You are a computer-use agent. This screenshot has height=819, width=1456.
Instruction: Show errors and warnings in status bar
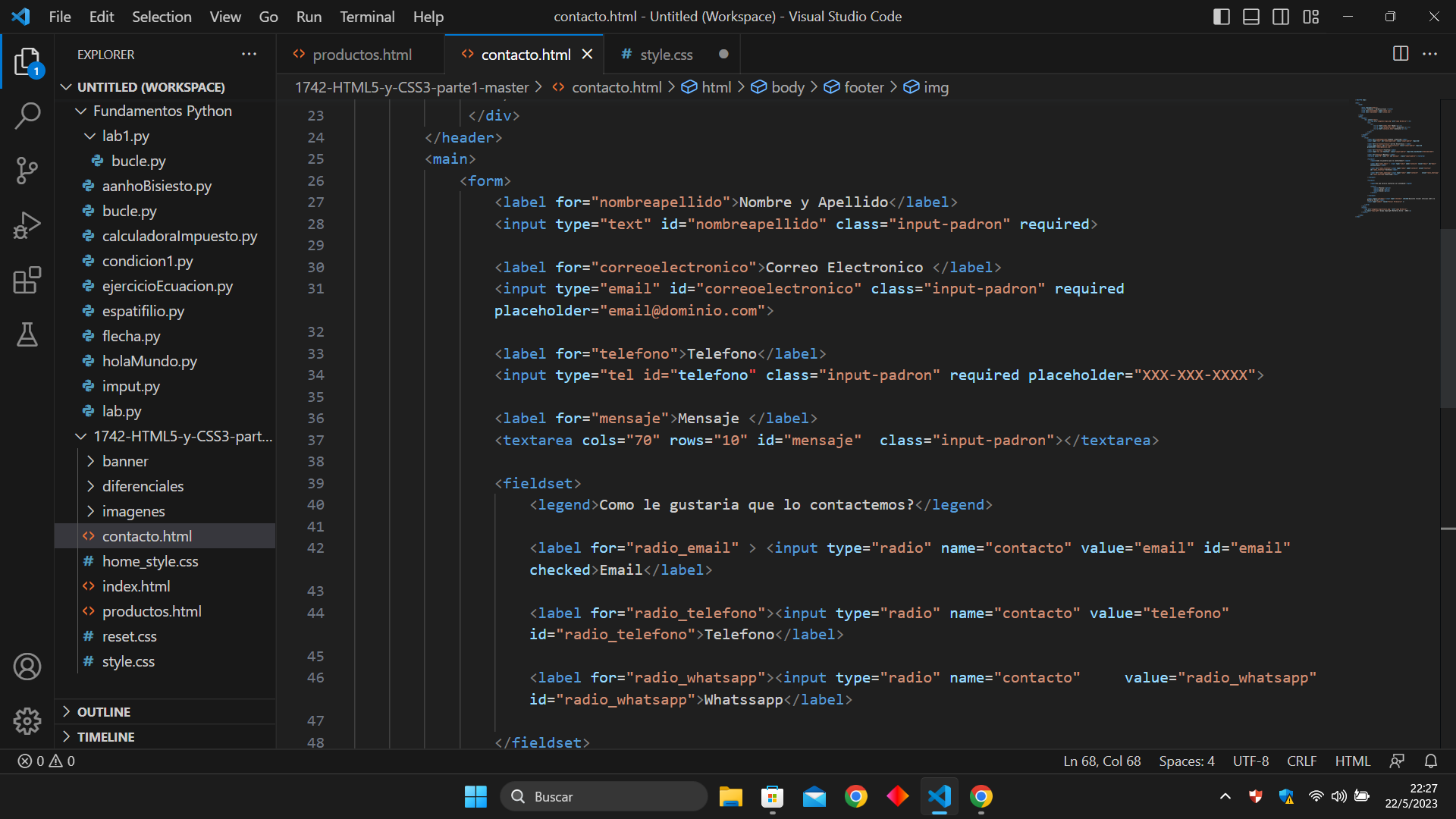coord(46,761)
